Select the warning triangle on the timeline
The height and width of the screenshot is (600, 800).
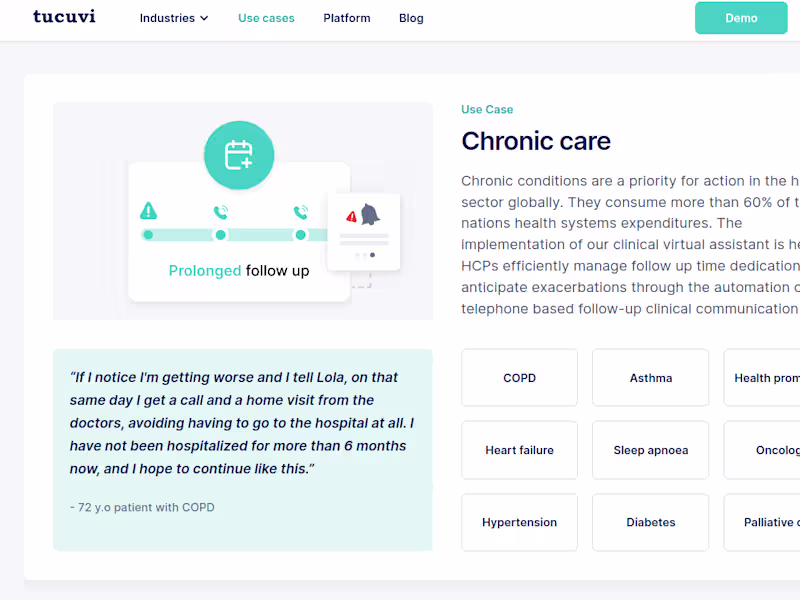tap(148, 212)
